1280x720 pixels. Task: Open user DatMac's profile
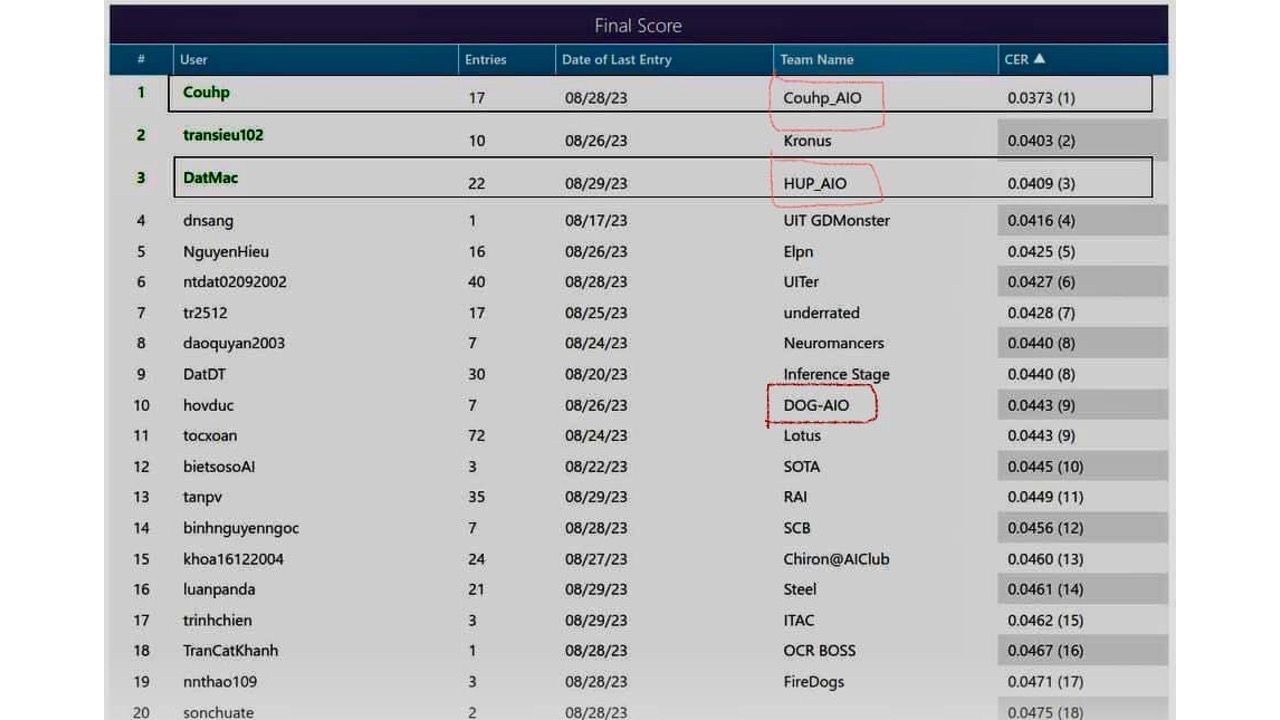[211, 178]
